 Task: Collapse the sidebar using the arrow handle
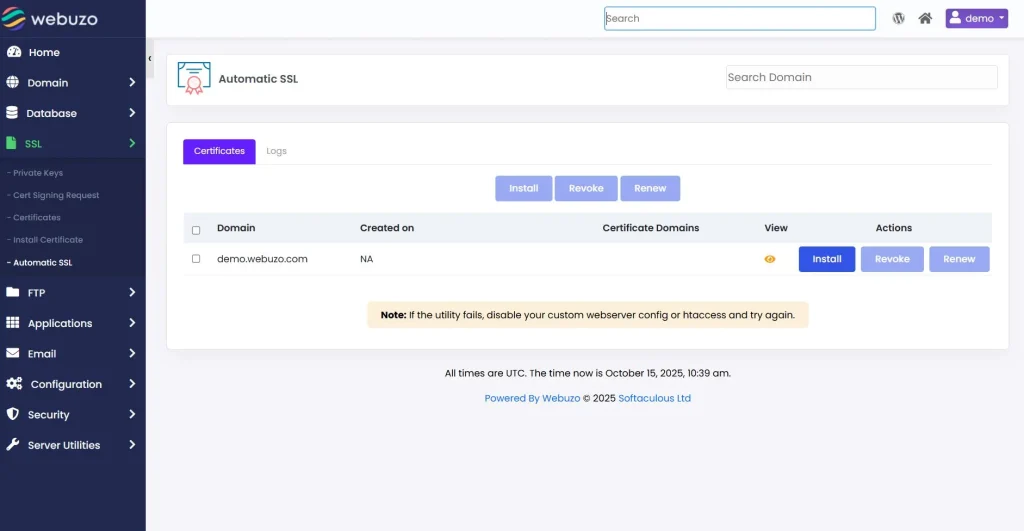(150, 59)
